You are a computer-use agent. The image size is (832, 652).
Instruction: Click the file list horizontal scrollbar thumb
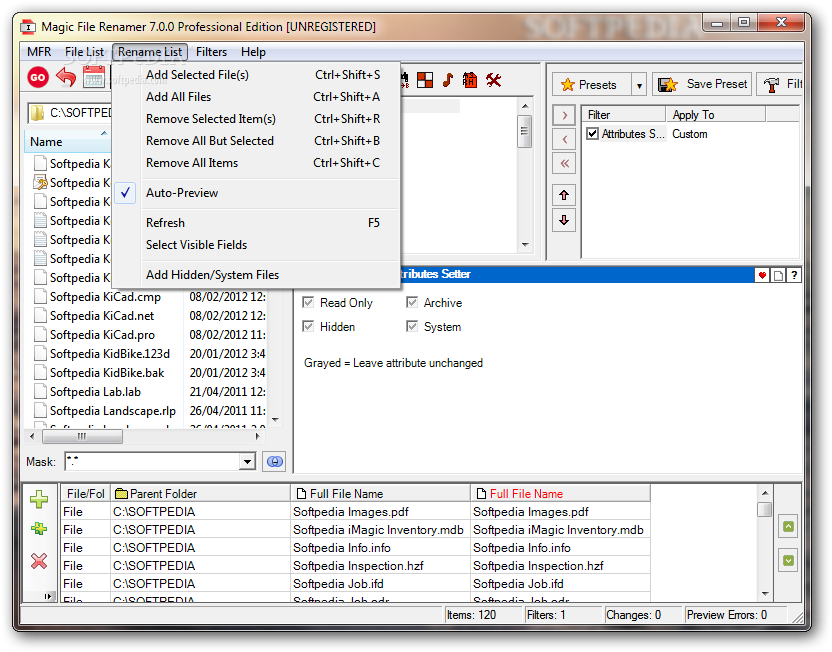tap(82, 437)
